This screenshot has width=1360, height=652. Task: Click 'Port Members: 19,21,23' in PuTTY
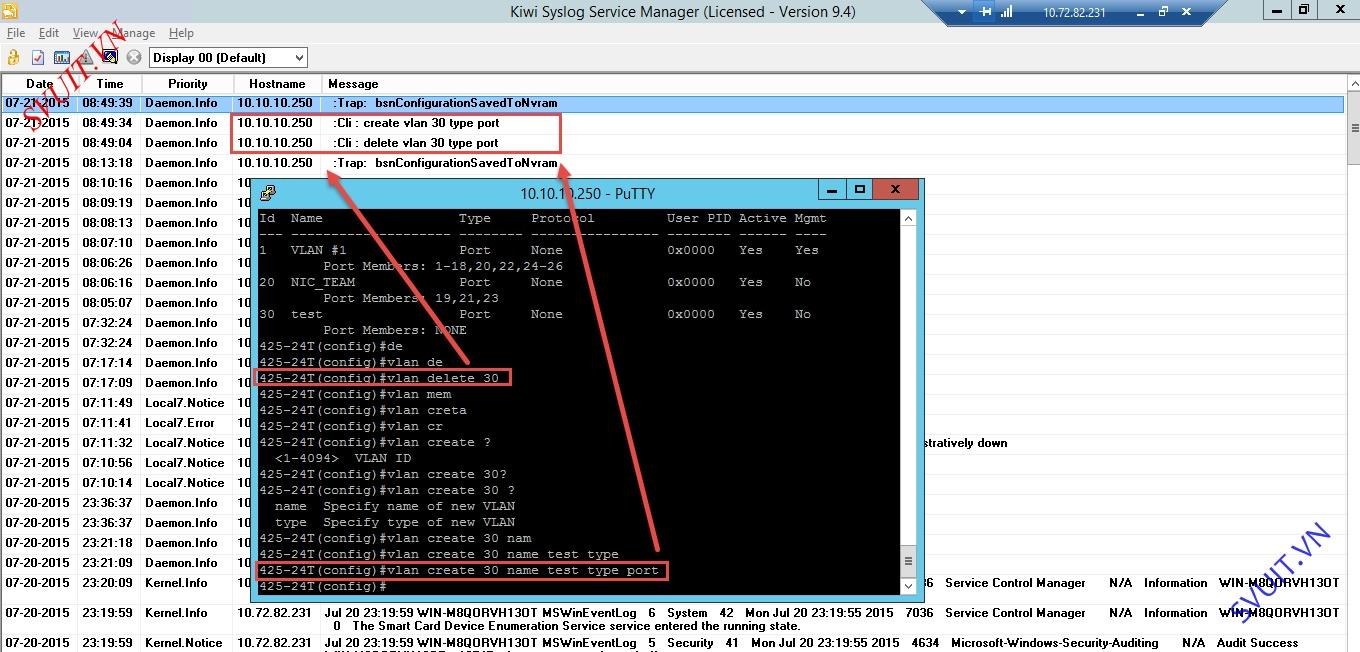click(x=411, y=298)
